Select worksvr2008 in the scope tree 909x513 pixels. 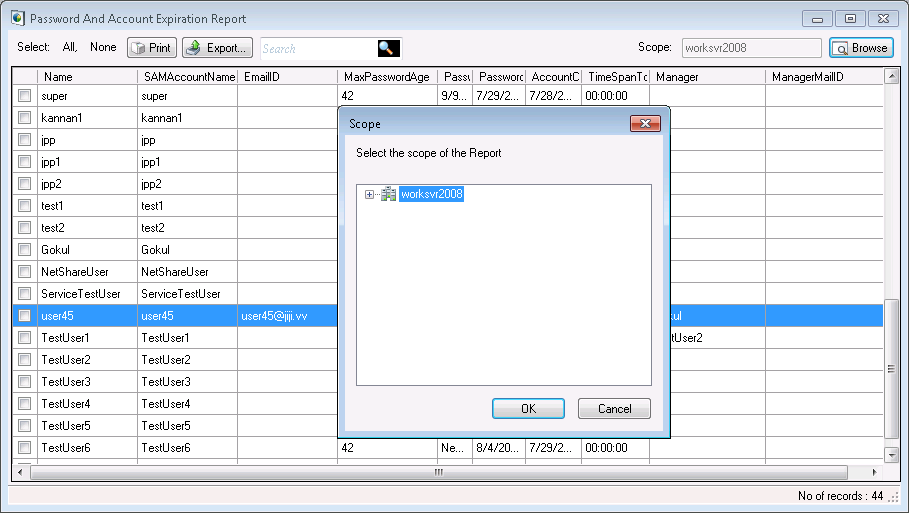(431, 194)
